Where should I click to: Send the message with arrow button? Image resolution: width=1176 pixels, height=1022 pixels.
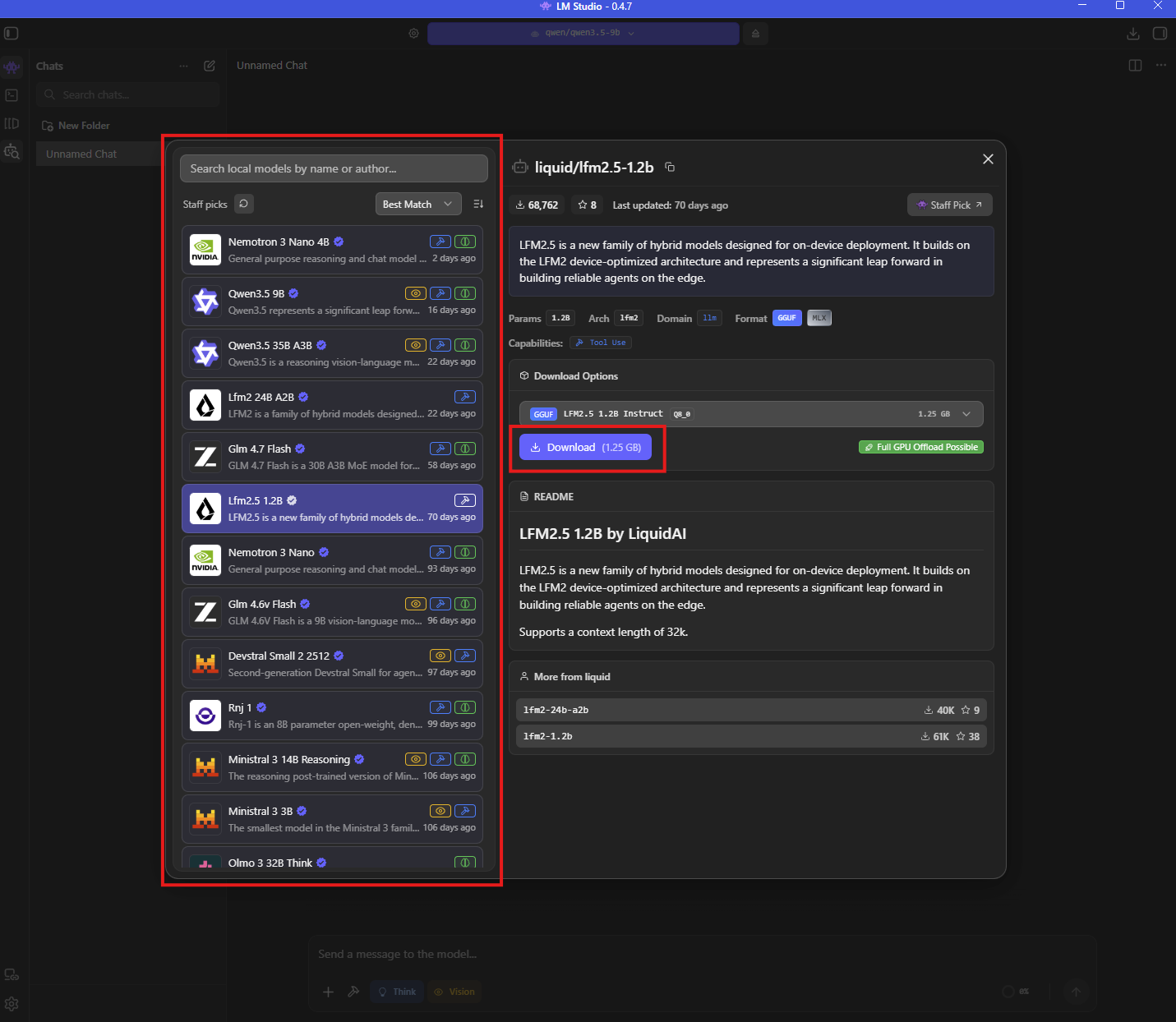point(1076,992)
